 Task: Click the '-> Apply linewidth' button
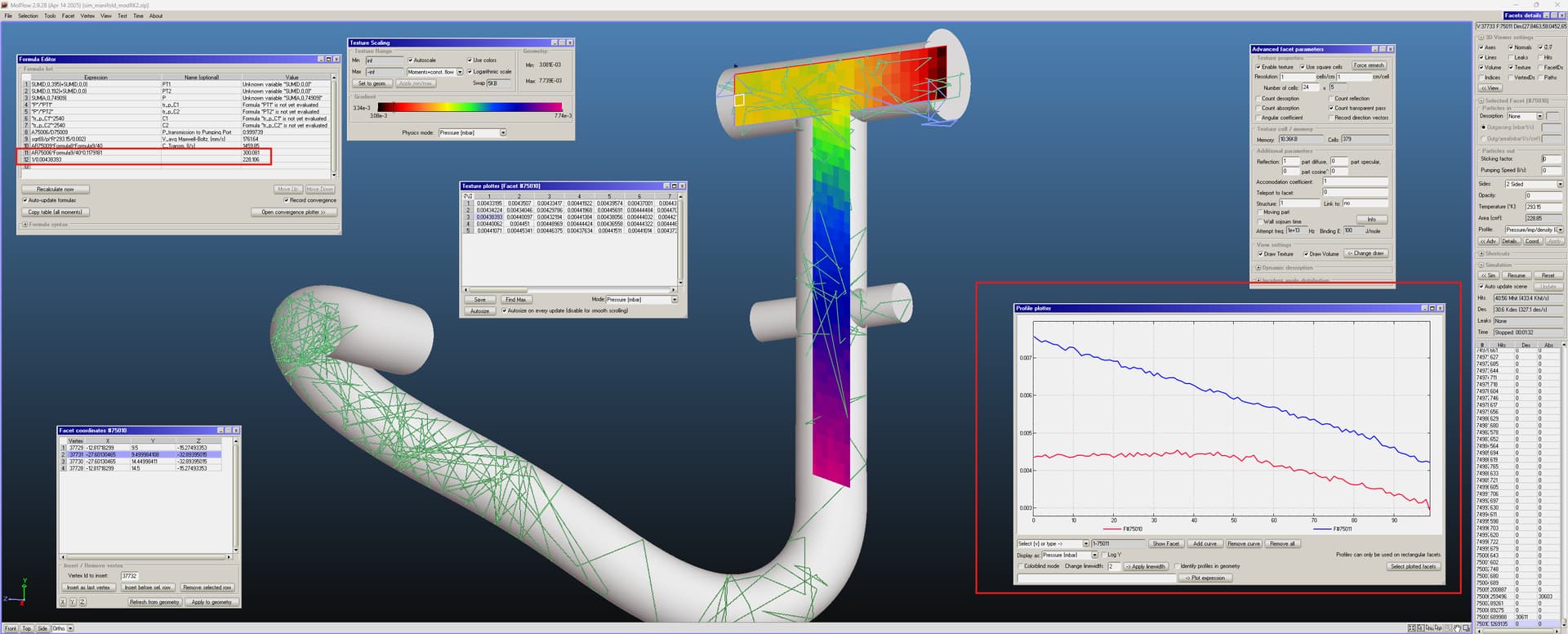(1146, 566)
